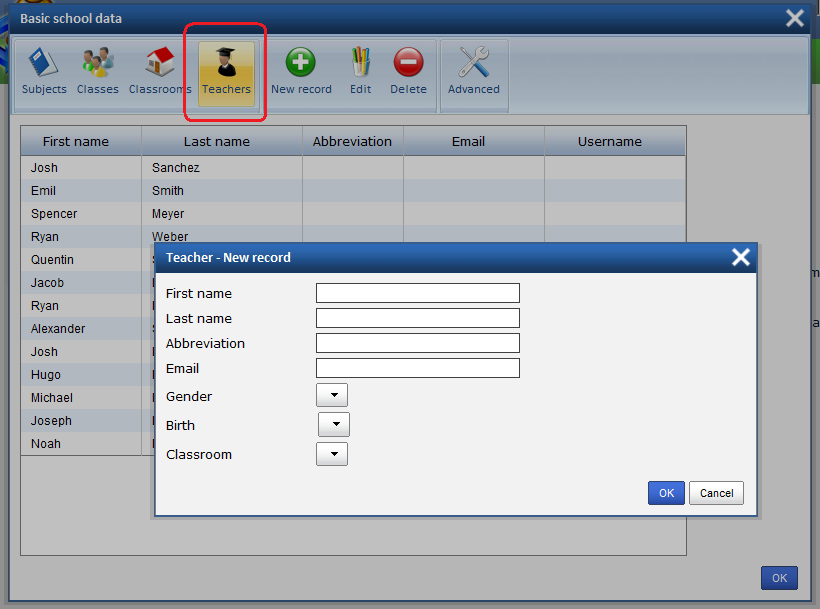820x609 pixels.
Task: Sort by the Username column header
Action: click(x=610, y=141)
